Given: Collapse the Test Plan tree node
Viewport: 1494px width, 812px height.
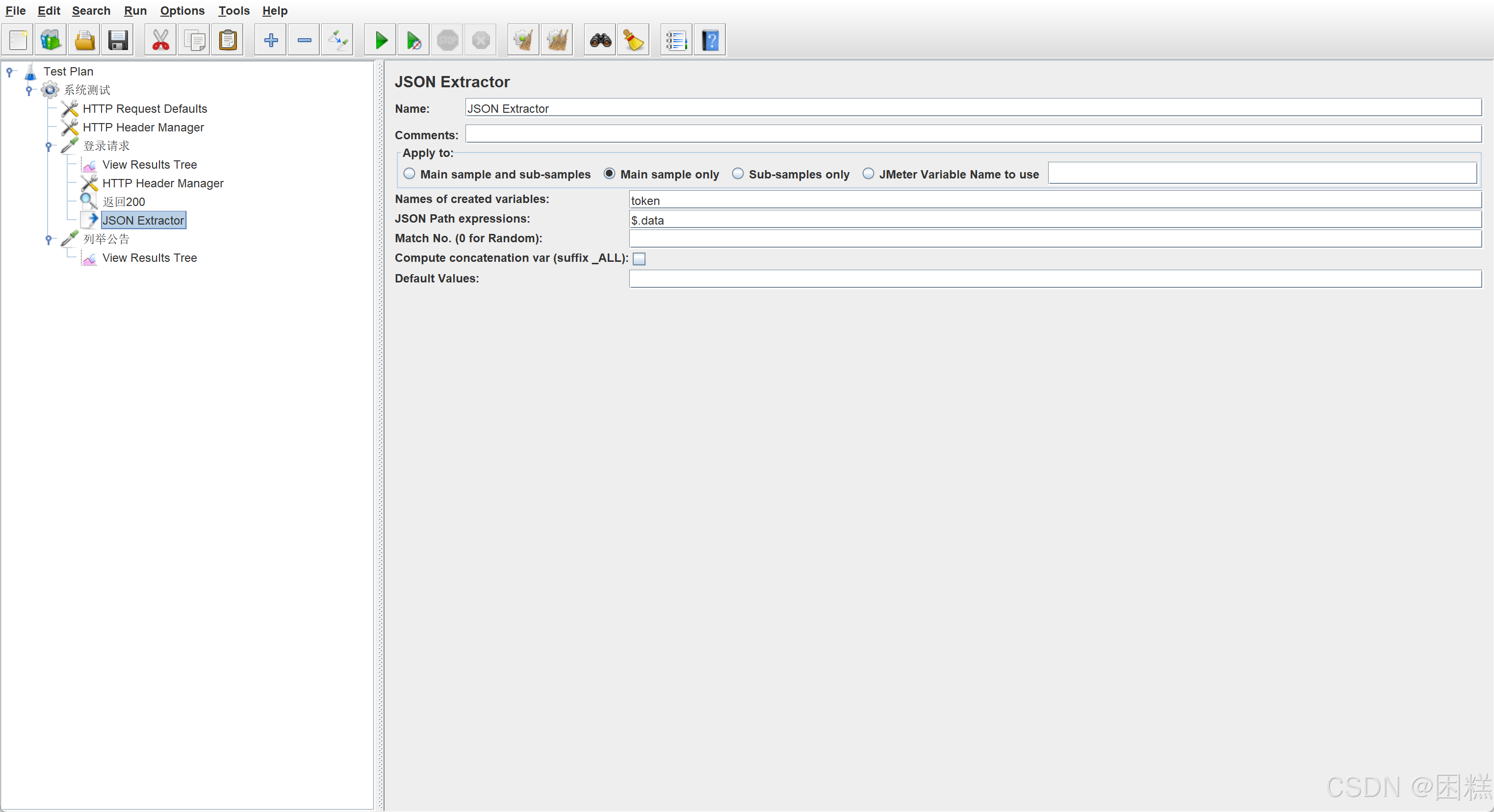Looking at the screenshot, I should (10, 71).
